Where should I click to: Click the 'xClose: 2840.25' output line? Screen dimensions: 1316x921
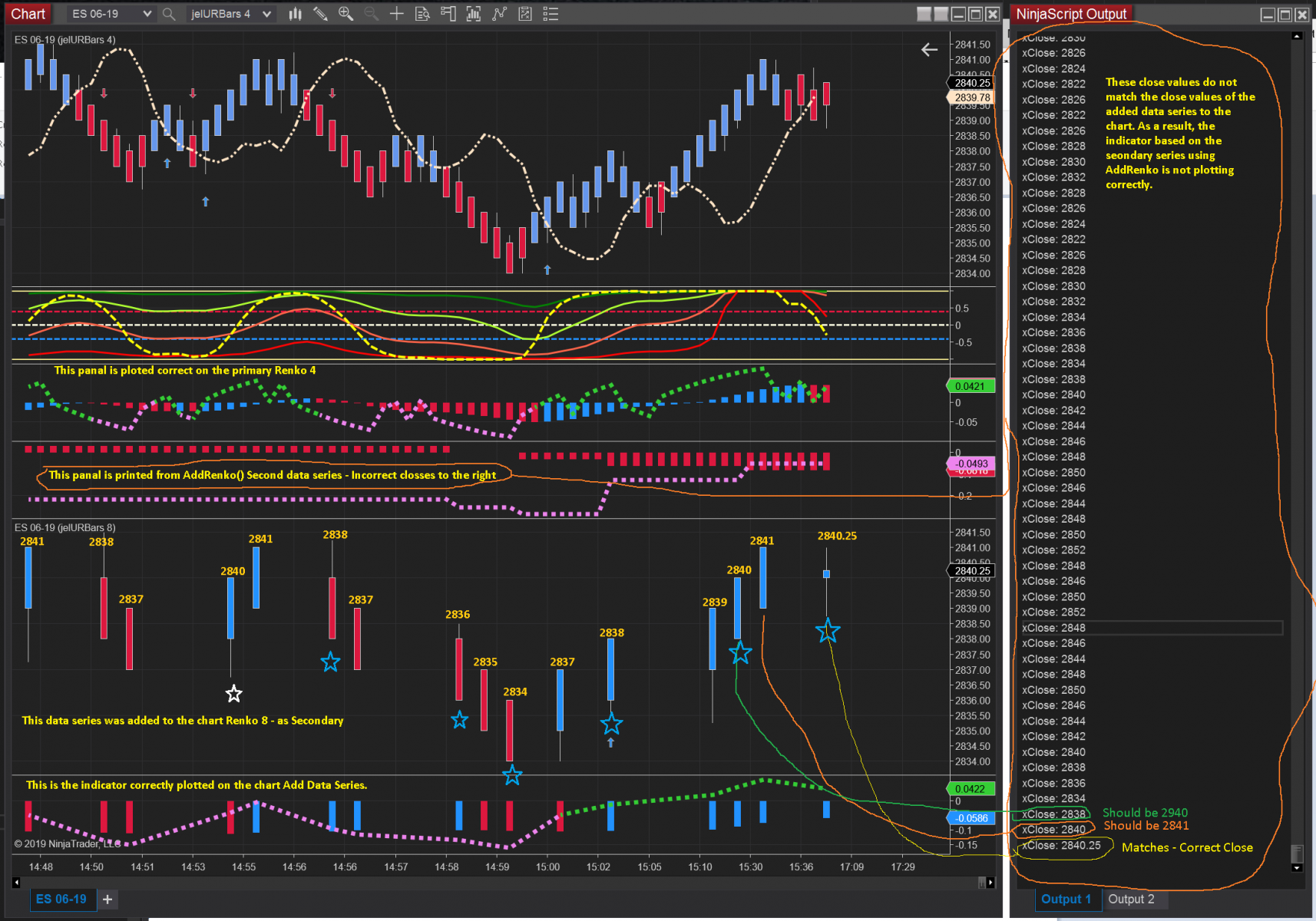(1061, 845)
